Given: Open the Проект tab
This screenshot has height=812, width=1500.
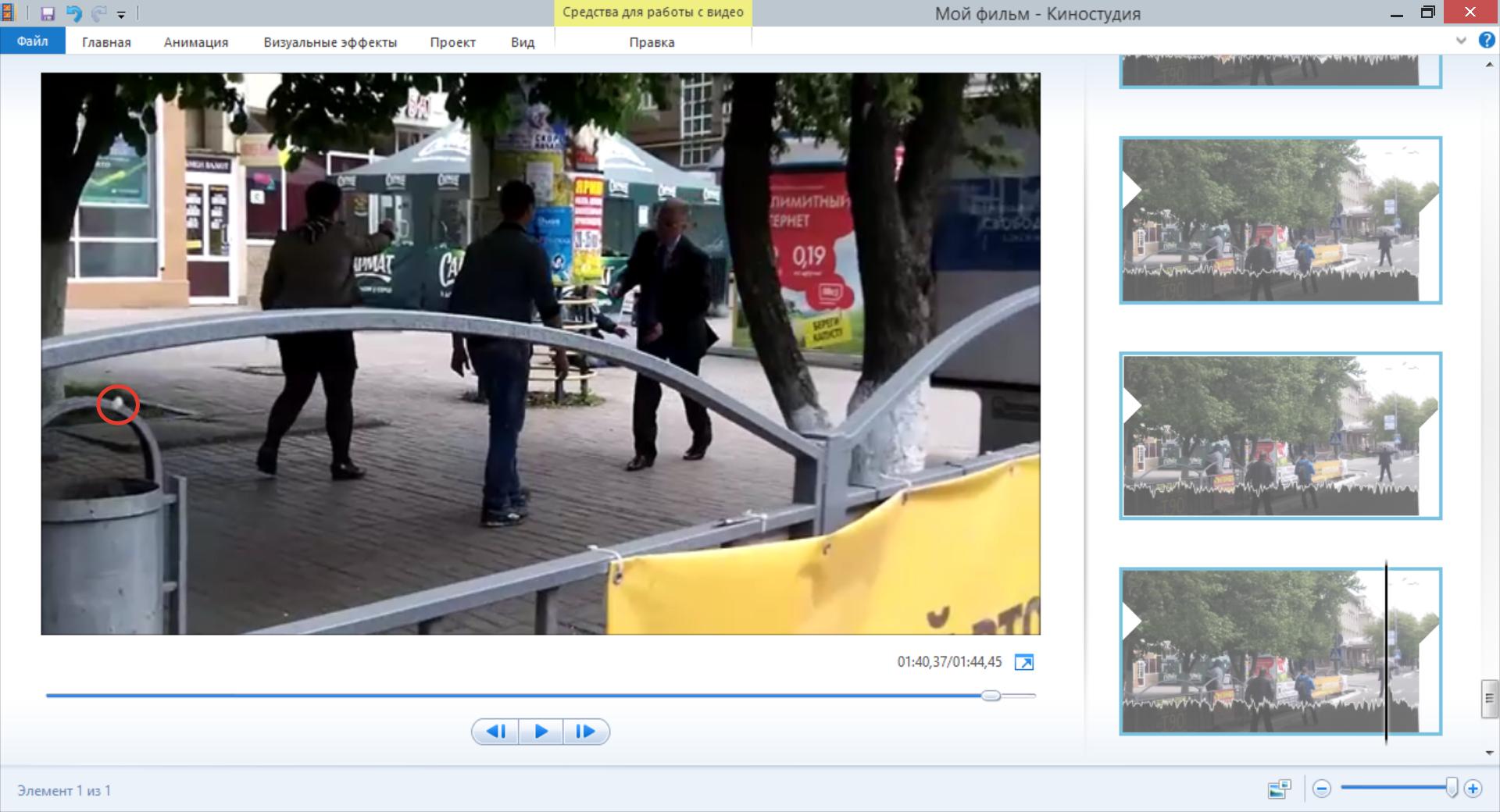Looking at the screenshot, I should 452,42.
